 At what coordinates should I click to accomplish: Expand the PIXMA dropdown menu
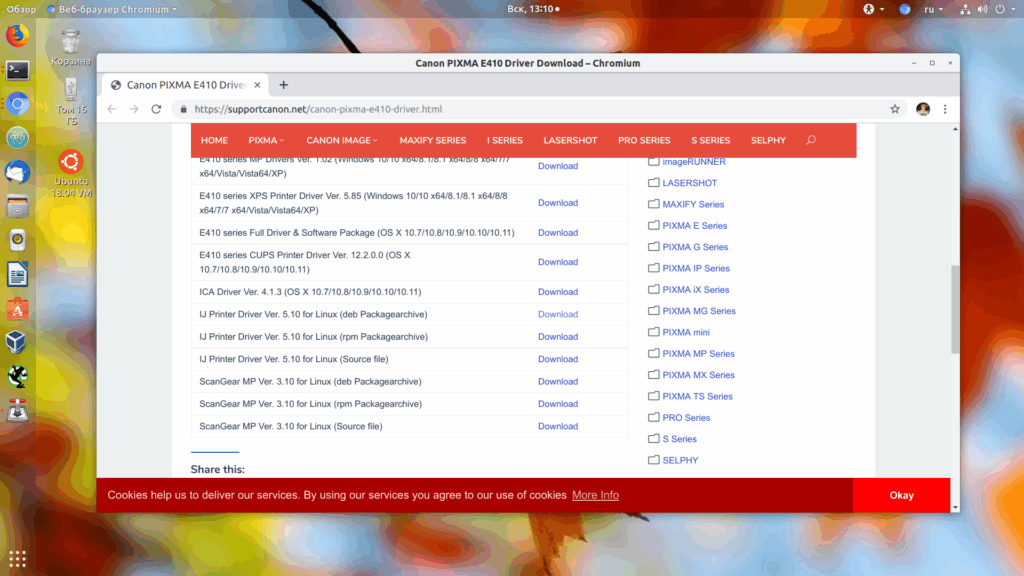pyautogui.click(x=266, y=140)
